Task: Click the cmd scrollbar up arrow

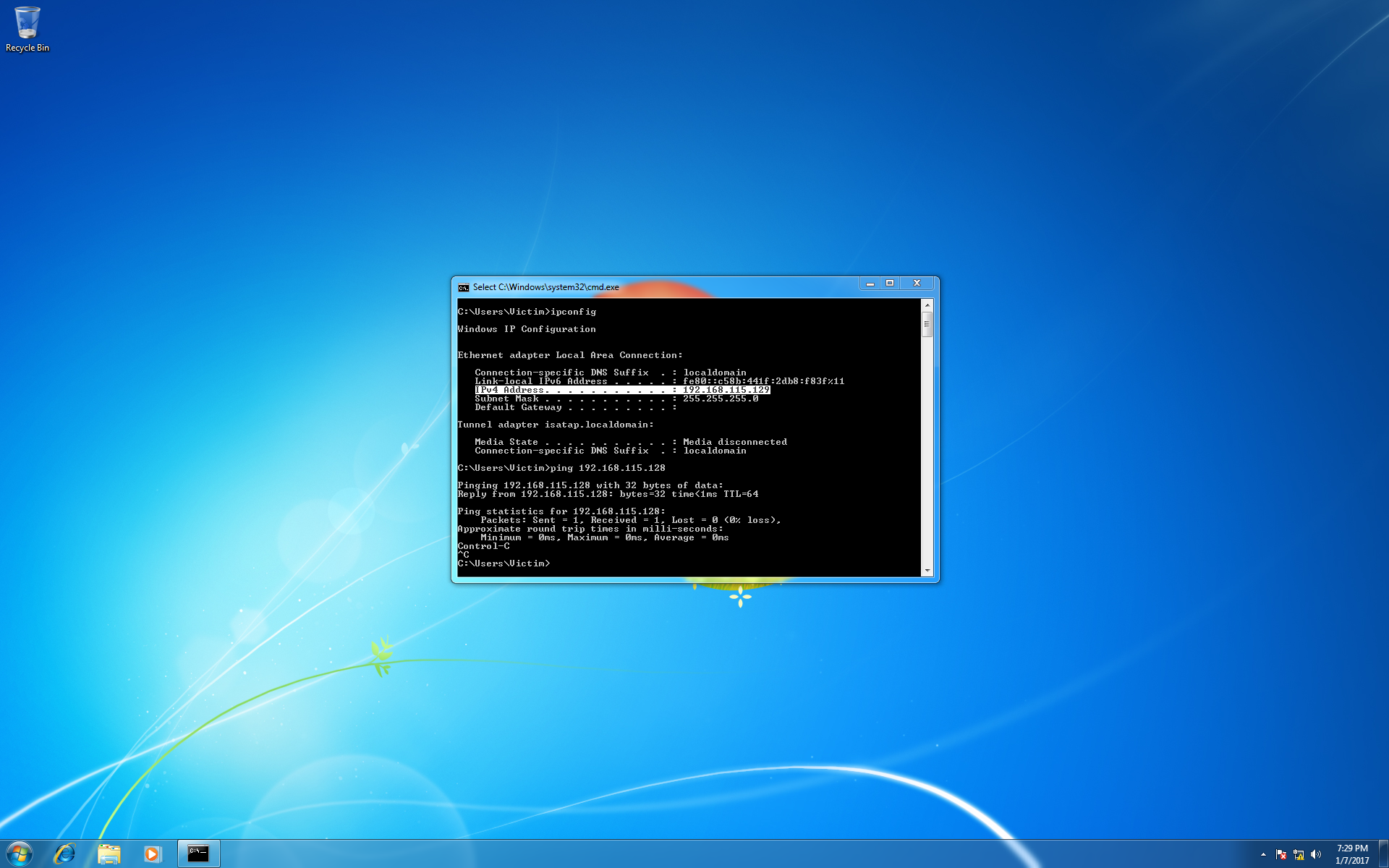Action: (927, 305)
